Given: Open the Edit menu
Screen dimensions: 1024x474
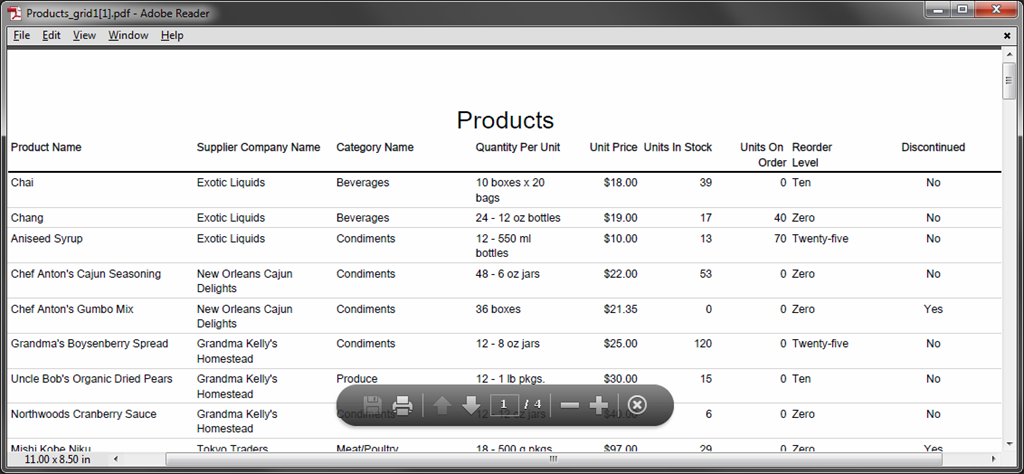Looking at the screenshot, I should [52, 35].
